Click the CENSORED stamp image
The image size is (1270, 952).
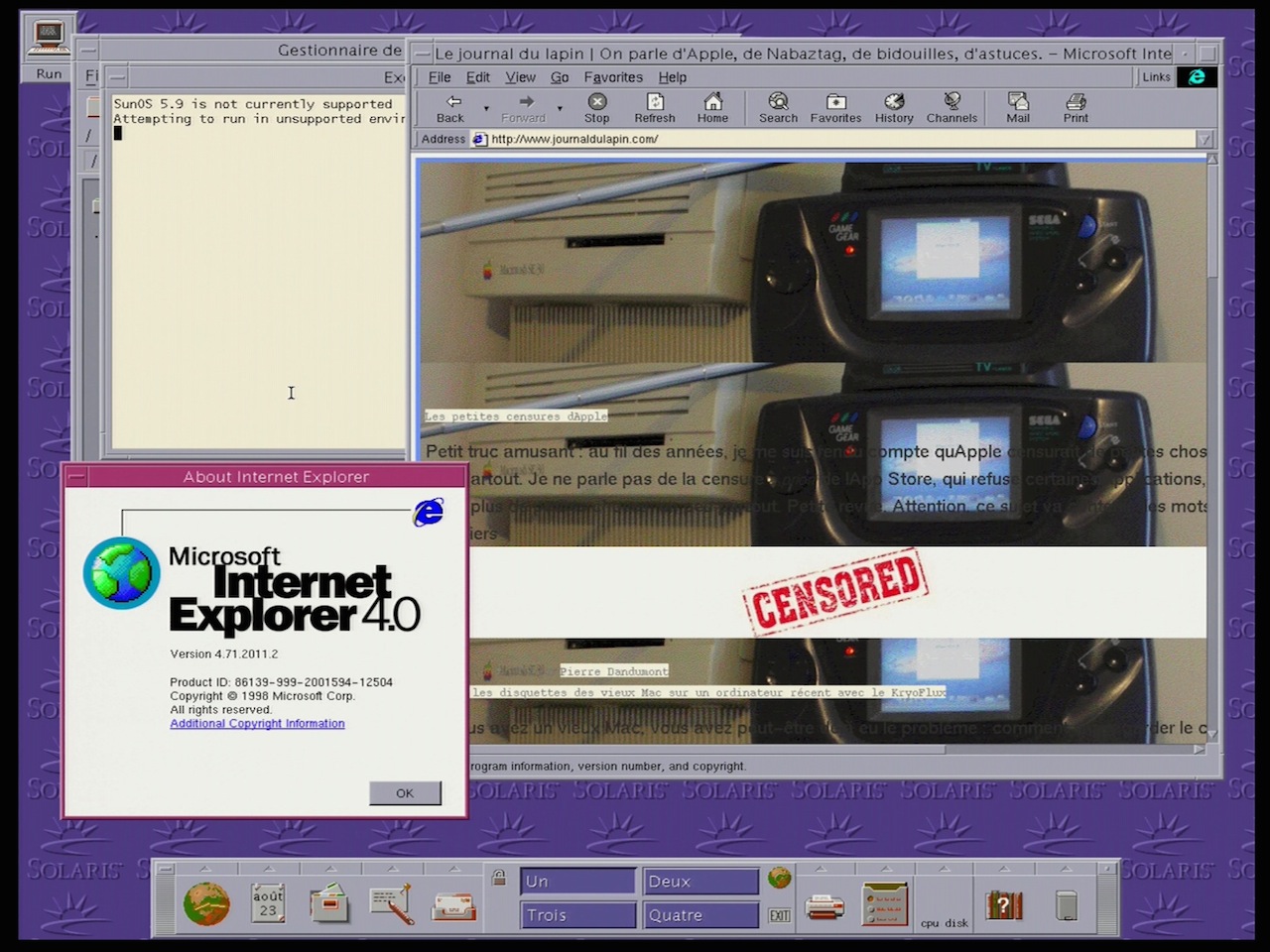(835, 591)
